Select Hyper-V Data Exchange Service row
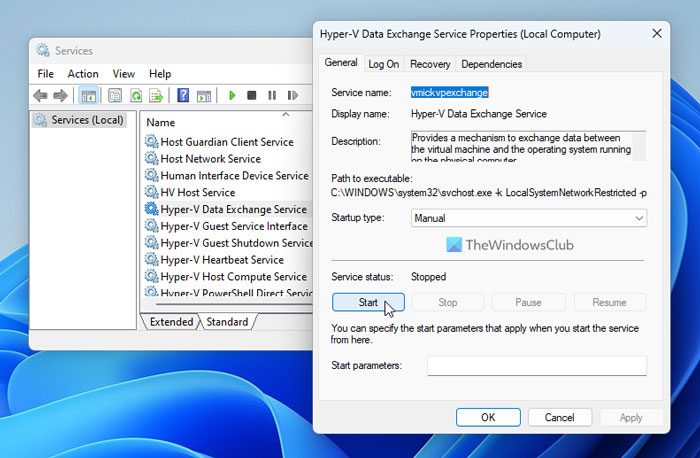700x458 pixels. (x=227, y=209)
